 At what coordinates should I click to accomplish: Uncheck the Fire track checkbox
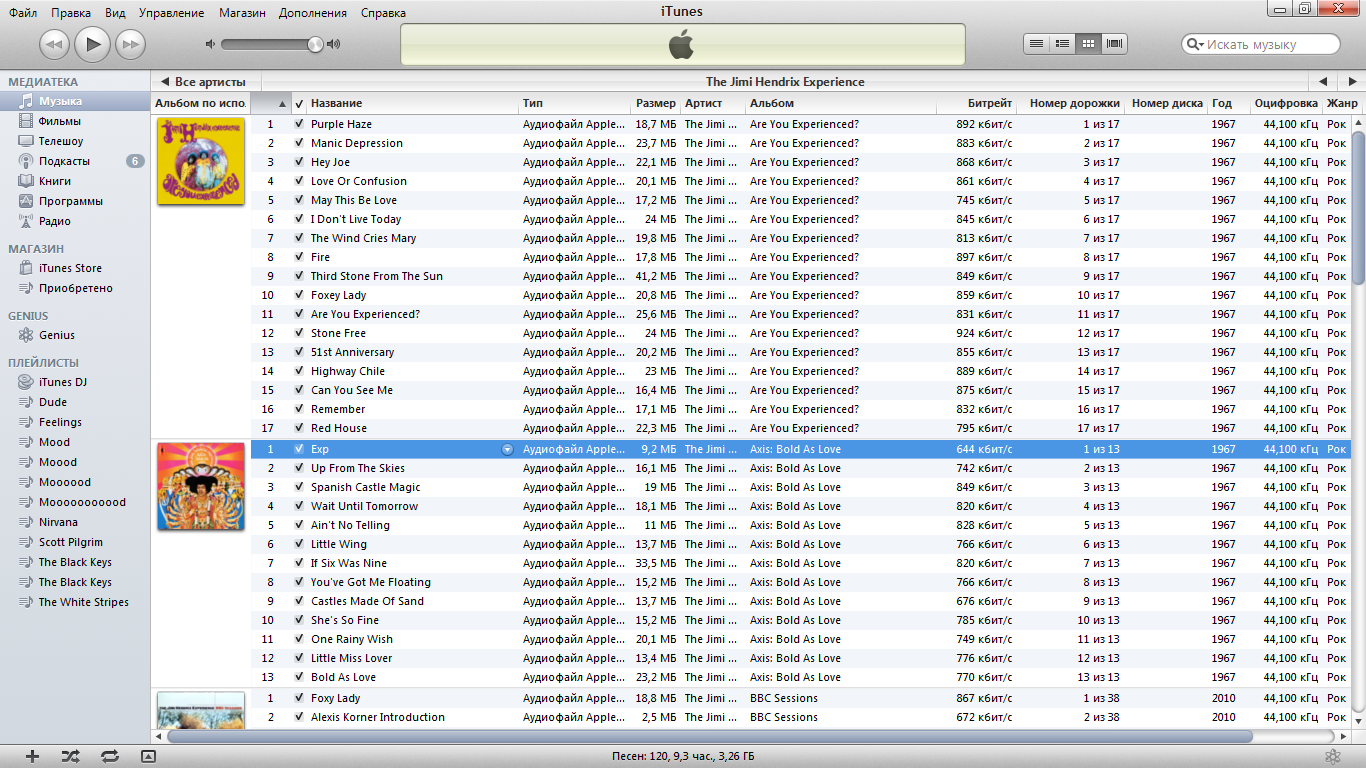[299, 257]
